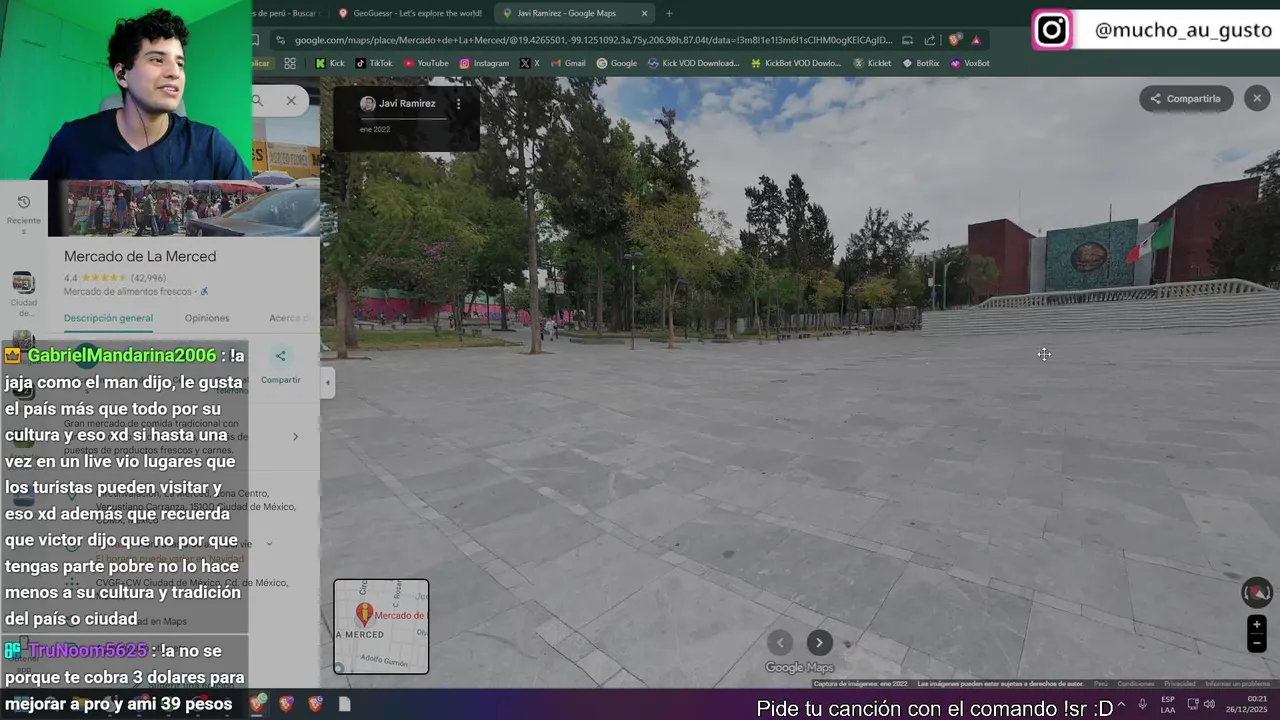Open the VoxBot bookmark
Viewport: 1280px width, 720px height.
pyautogui.click(x=970, y=63)
